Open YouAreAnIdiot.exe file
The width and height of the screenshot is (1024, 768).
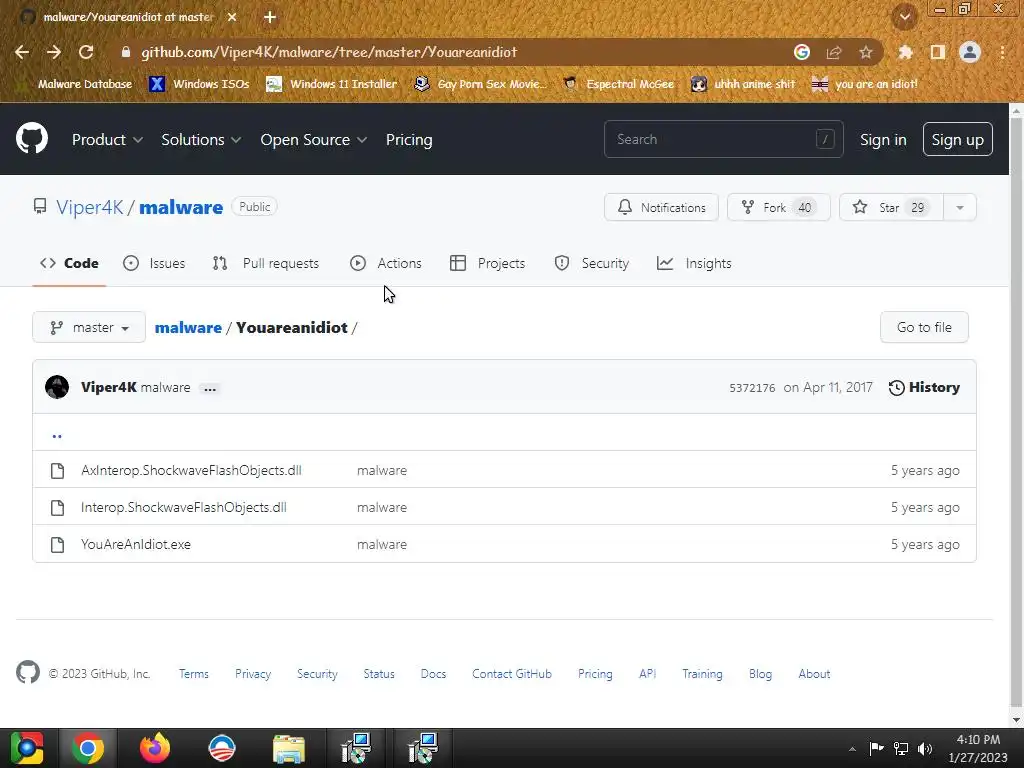(x=136, y=545)
